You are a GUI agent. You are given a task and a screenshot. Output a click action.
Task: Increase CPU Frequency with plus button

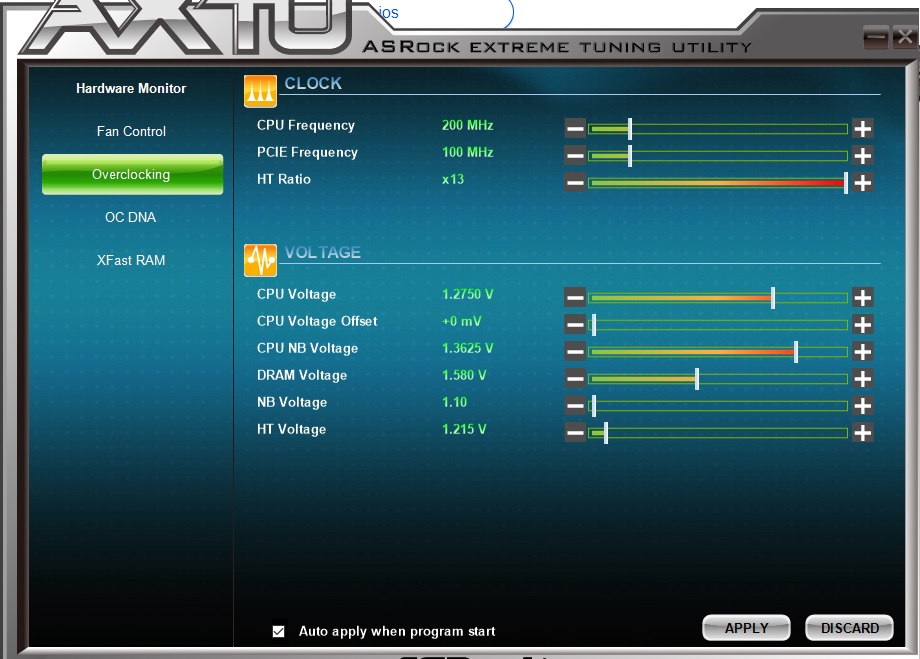862,129
